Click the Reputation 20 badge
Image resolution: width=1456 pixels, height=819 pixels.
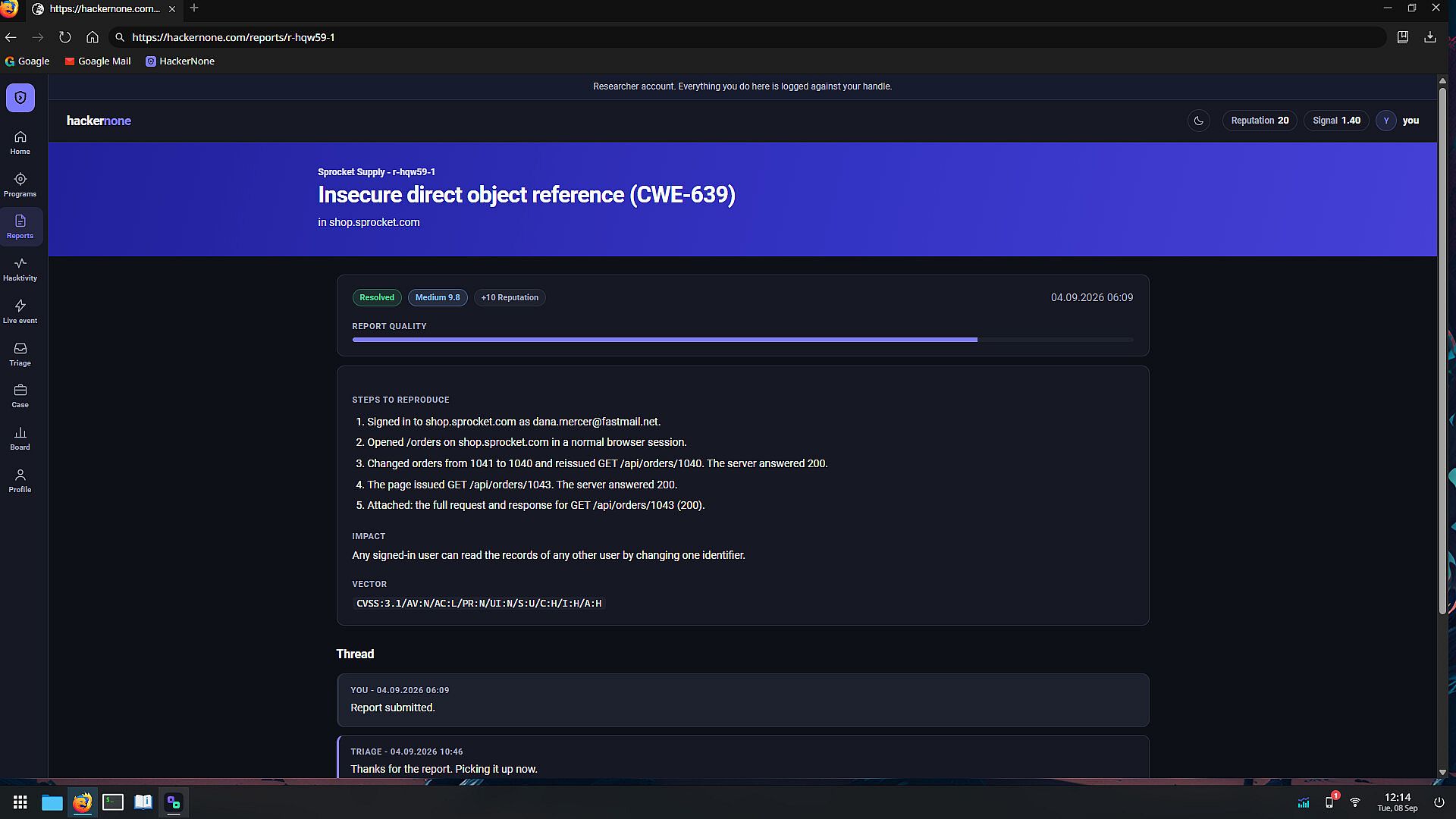click(x=1260, y=121)
